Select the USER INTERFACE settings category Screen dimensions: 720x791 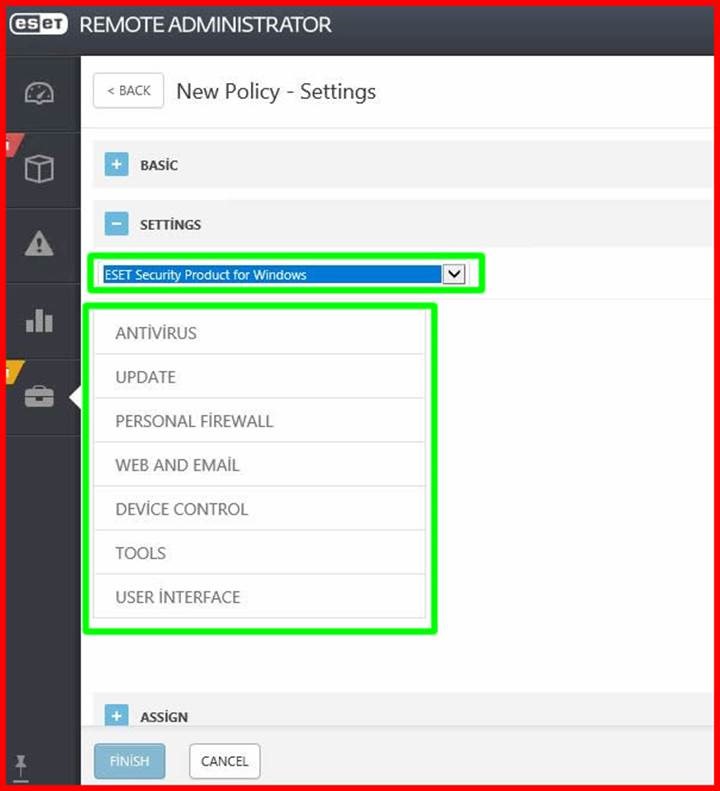pyautogui.click(x=260, y=597)
